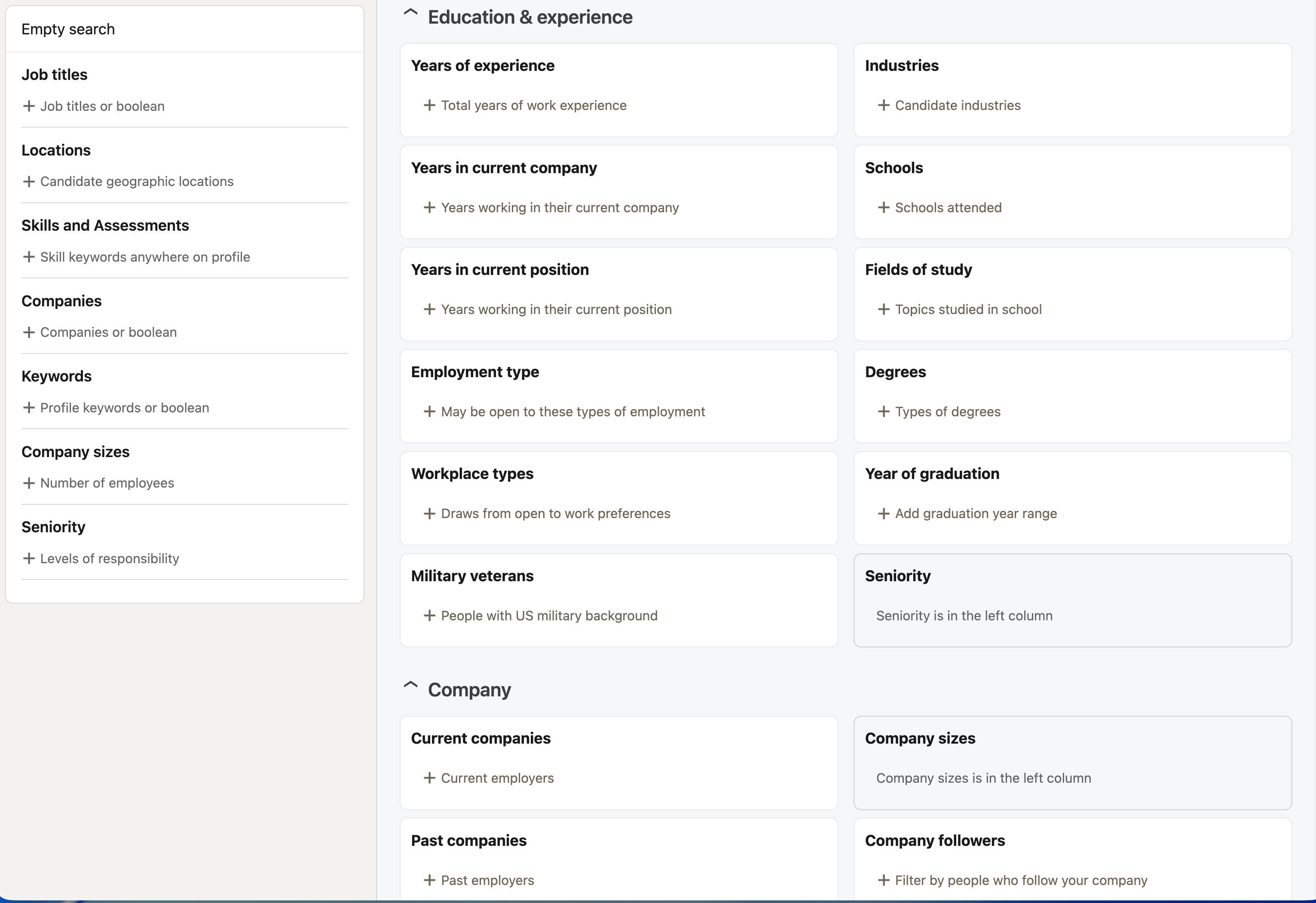Click plus icon for People with US military background
The image size is (1316, 903).
click(x=429, y=616)
